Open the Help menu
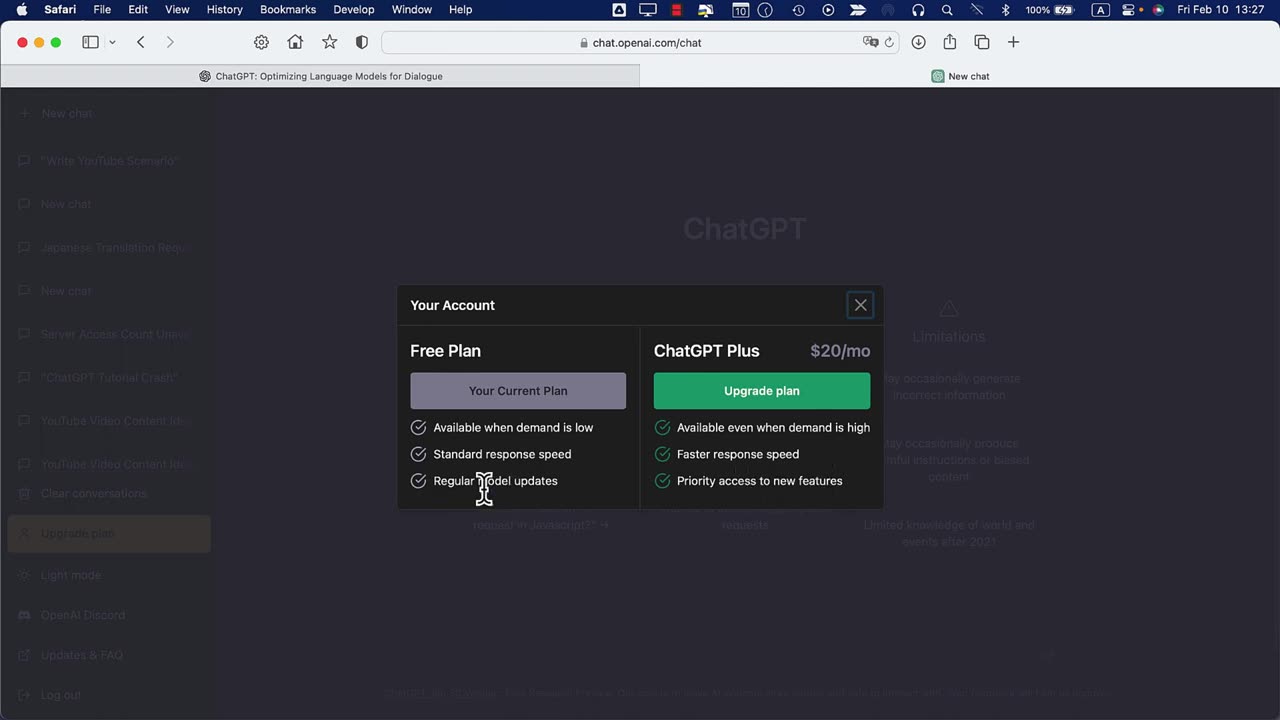 (460, 9)
